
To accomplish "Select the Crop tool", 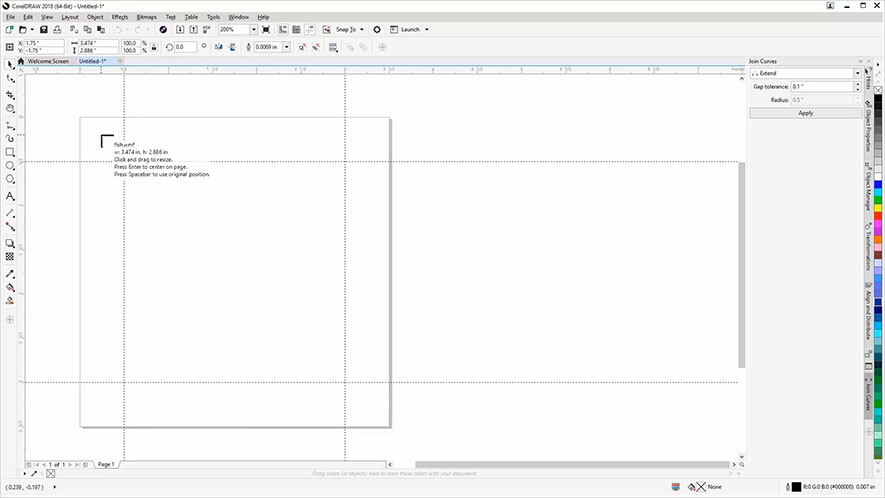I will point(10,94).
